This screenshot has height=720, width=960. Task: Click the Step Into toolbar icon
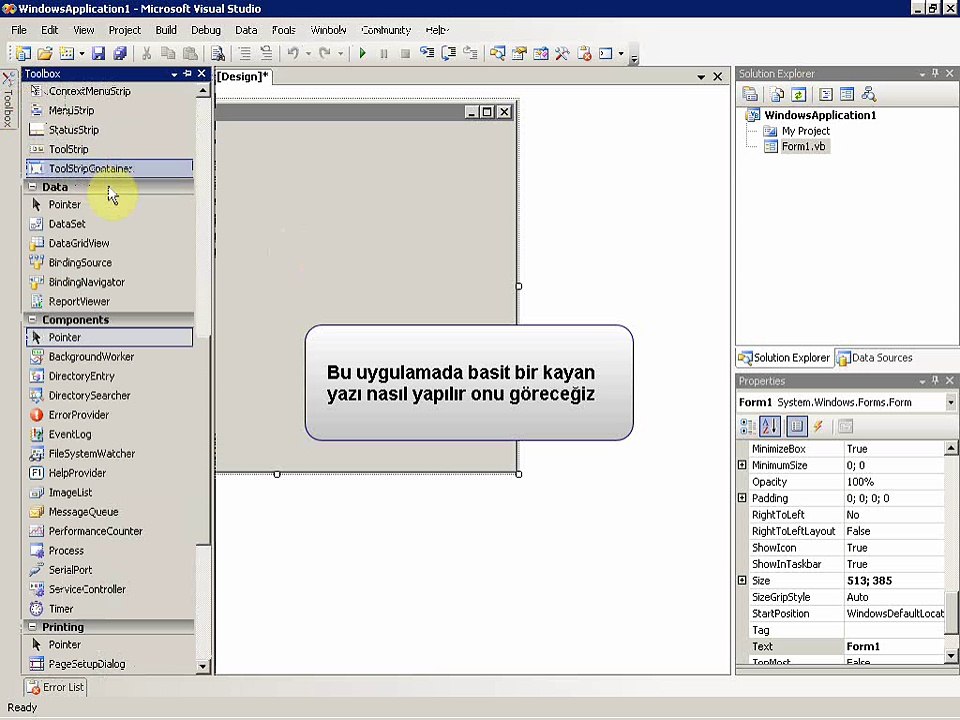click(427, 53)
